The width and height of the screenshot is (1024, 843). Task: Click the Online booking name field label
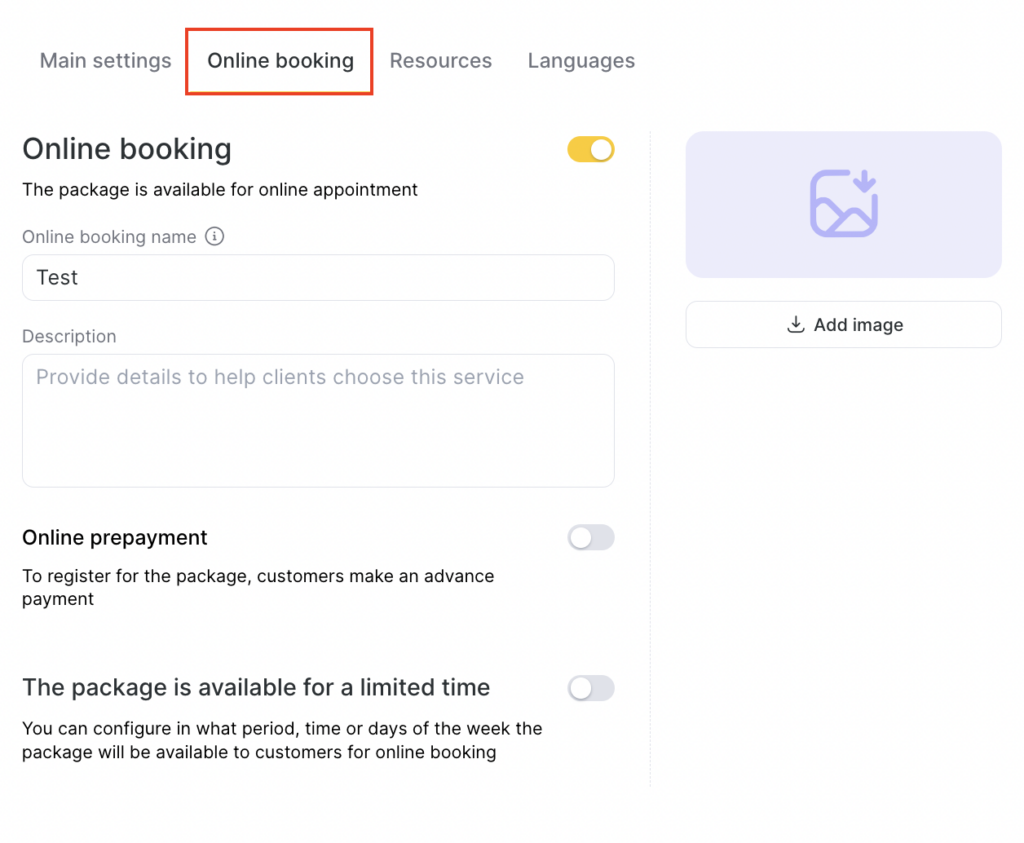109,237
